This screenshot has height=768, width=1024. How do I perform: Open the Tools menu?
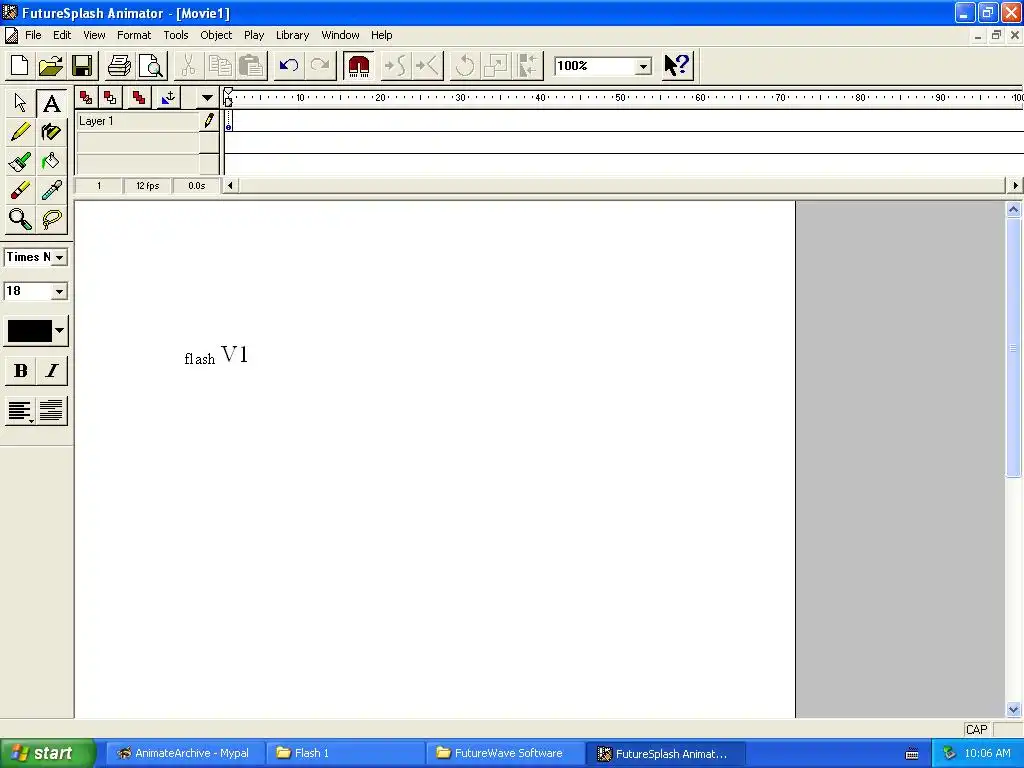tap(176, 35)
